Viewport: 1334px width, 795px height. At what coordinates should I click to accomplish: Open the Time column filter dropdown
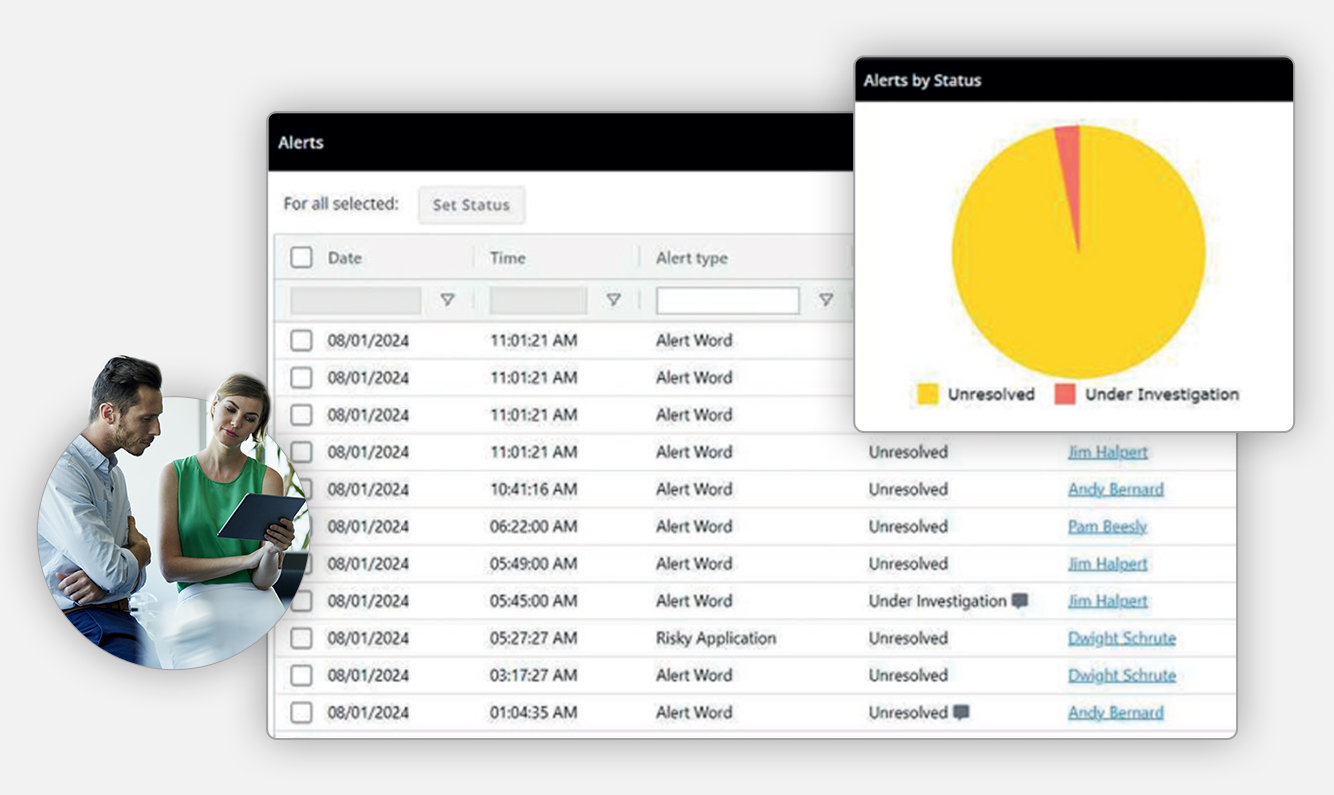click(x=614, y=299)
